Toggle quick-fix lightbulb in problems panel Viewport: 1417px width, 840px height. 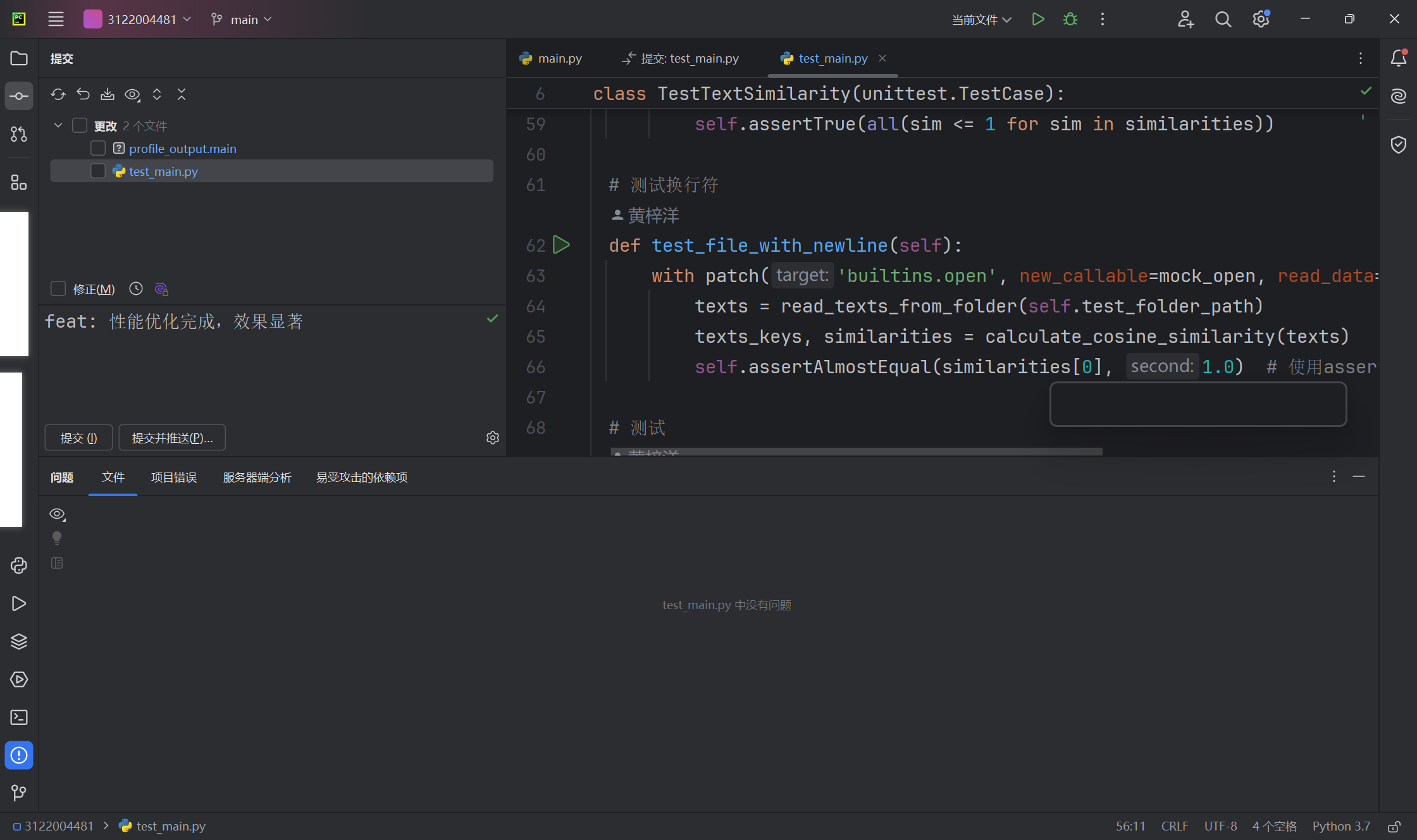pyautogui.click(x=57, y=538)
